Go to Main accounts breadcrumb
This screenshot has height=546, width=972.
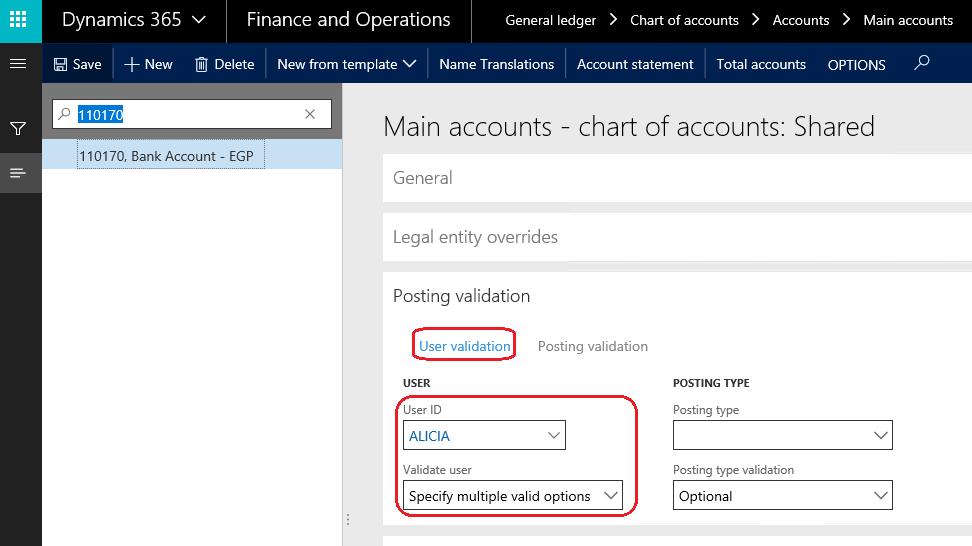click(908, 20)
